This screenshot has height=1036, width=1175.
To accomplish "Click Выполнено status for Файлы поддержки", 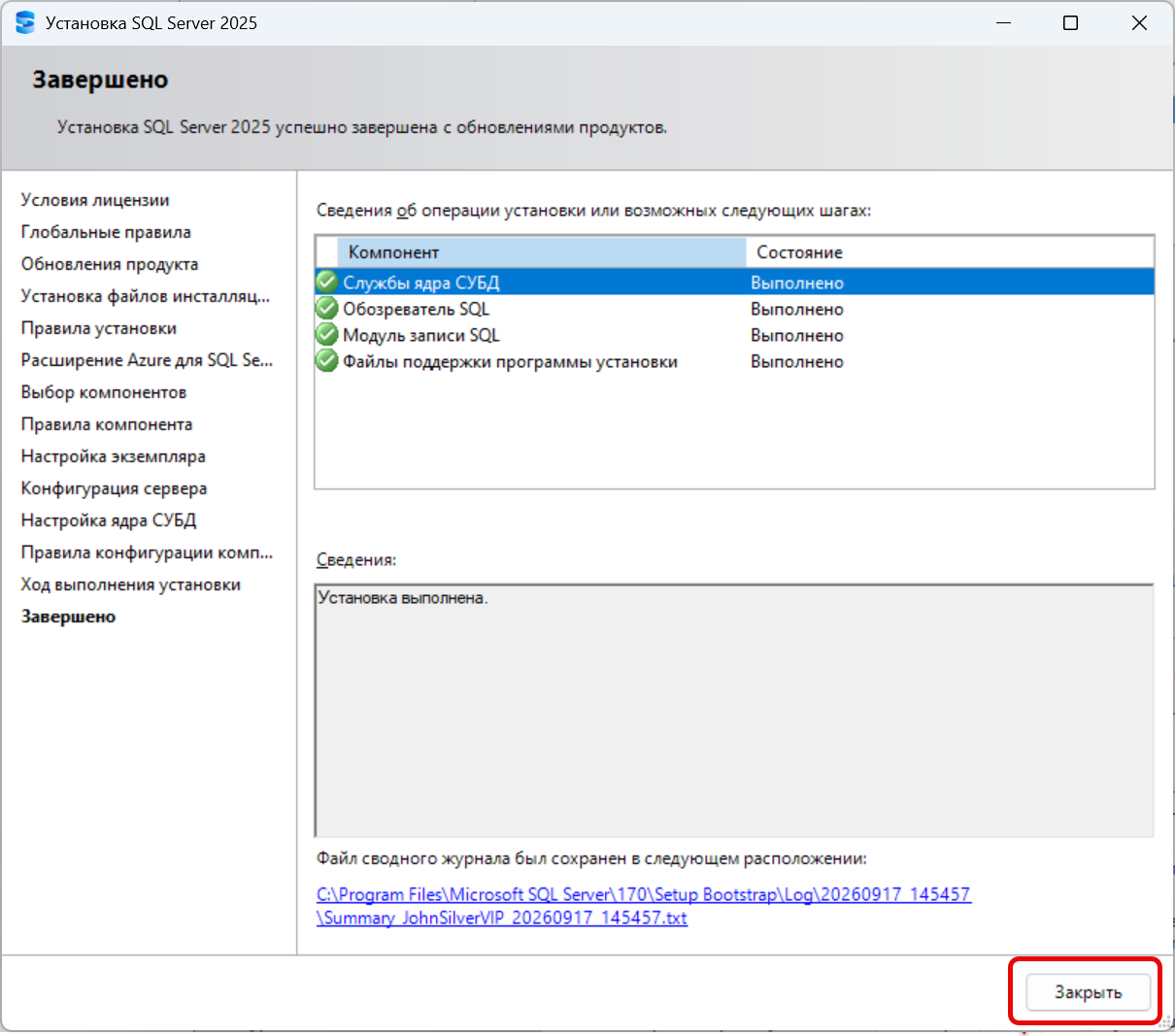I will pos(797,361).
